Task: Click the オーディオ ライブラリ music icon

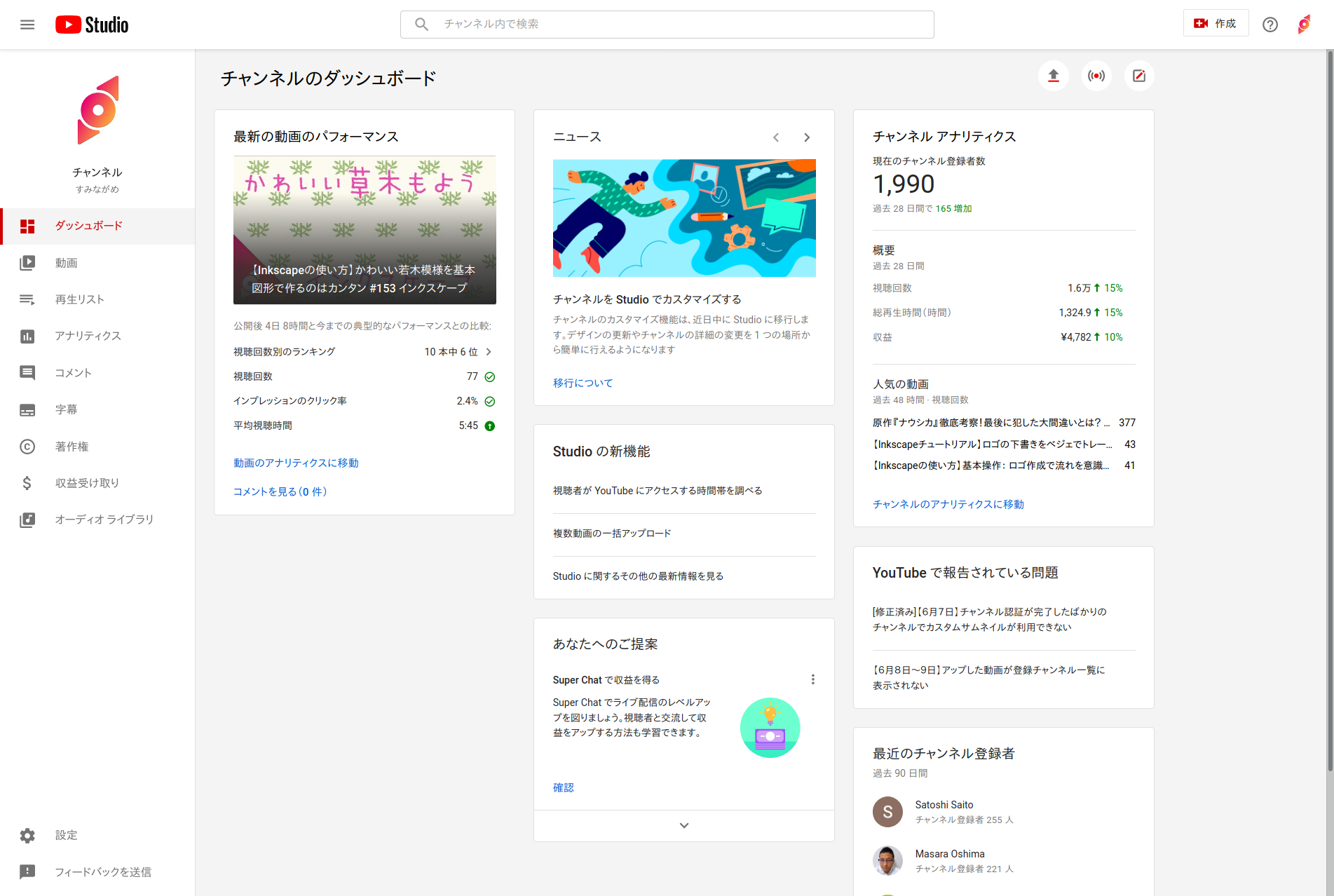Action: coord(27,520)
